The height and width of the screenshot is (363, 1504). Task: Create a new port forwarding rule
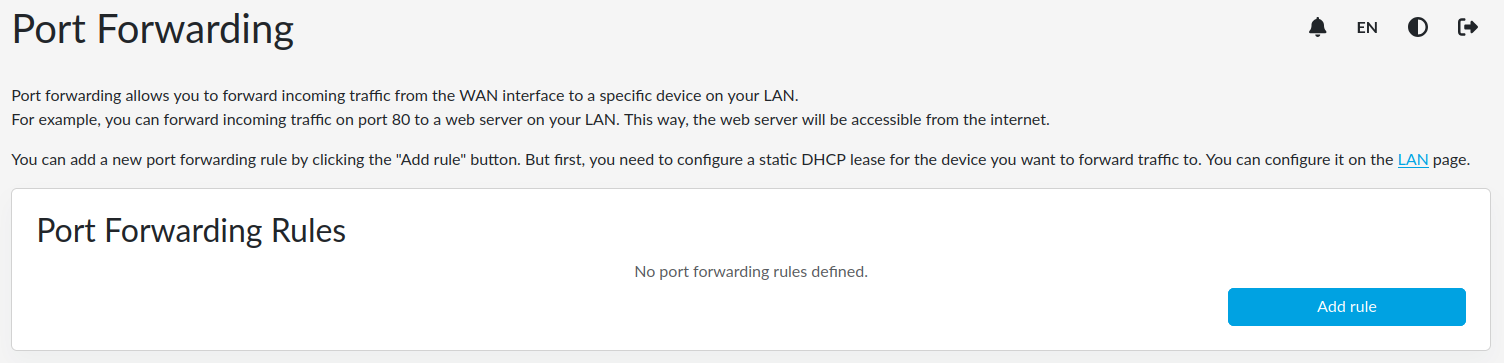pyautogui.click(x=1346, y=307)
